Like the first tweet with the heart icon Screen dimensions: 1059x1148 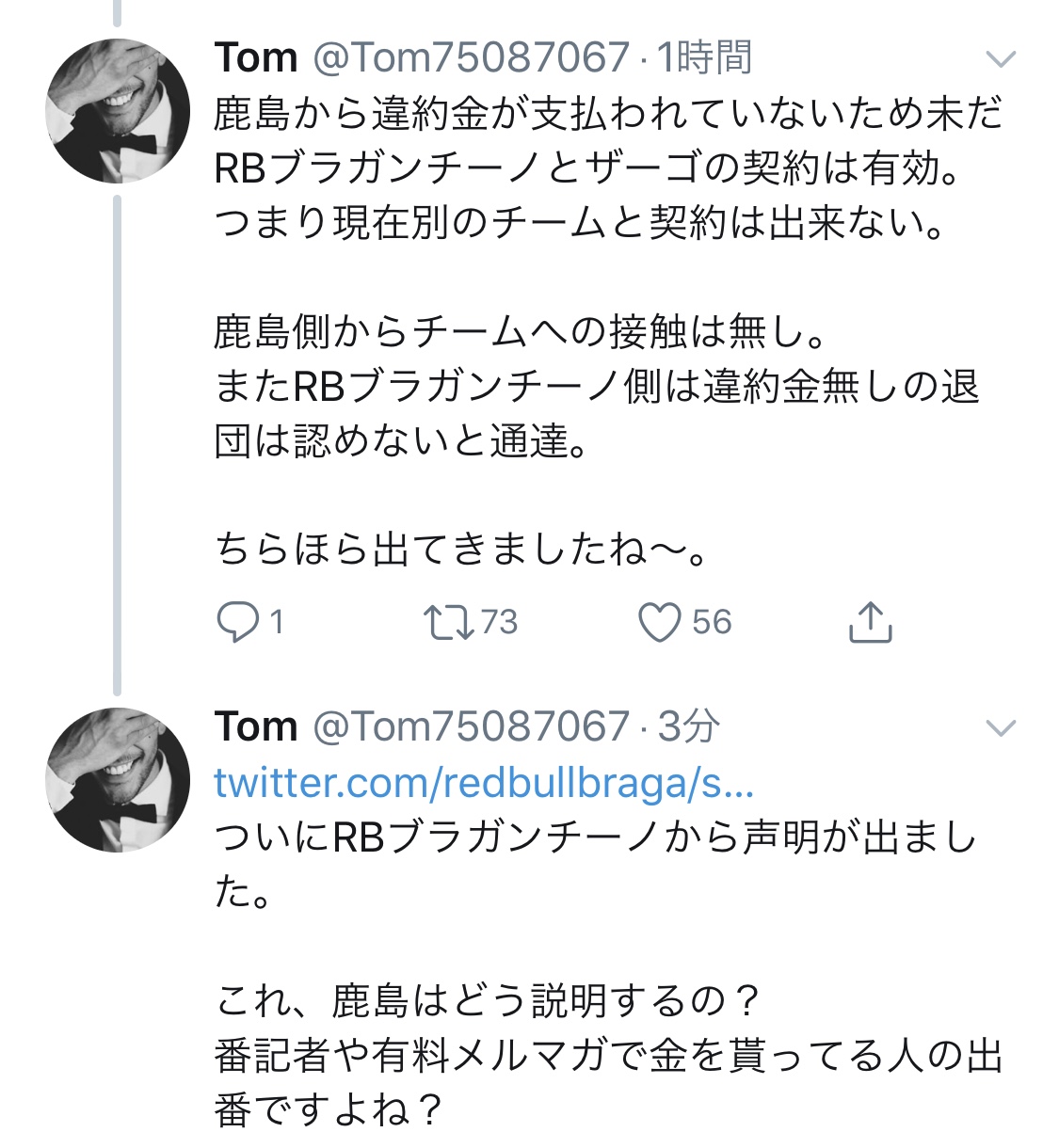[x=659, y=622]
